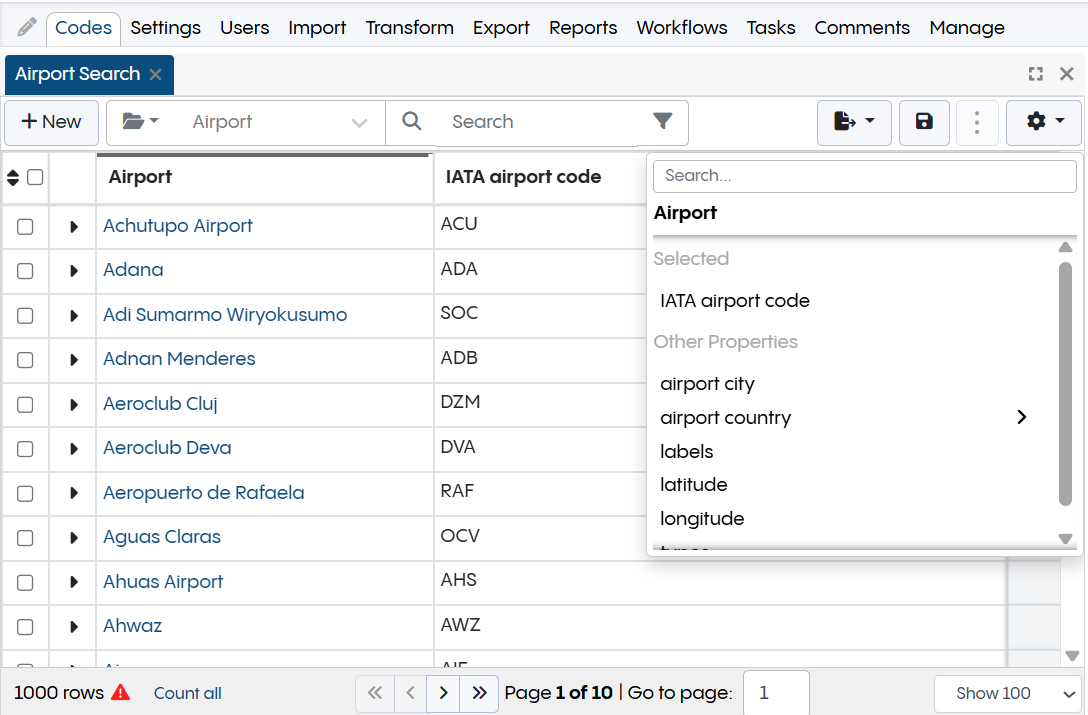The width and height of the screenshot is (1088, 715).
Task: Switch to the Settings menu tab
Action: [x=165, y=28]
